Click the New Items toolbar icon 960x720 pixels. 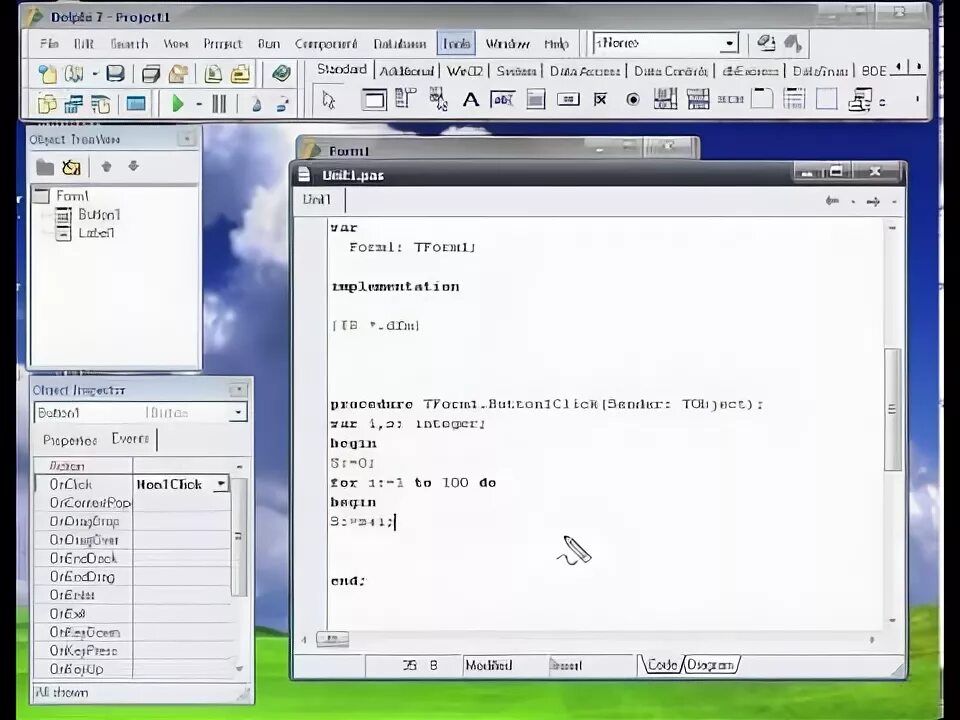tap(47, 74)
